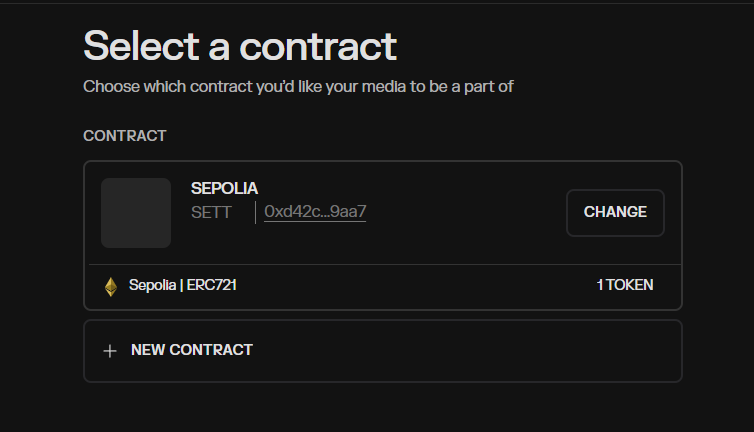Click the gray contract thumbnail placeholder
This screenshot has height=432, width=754.
[x=136, y=213]
